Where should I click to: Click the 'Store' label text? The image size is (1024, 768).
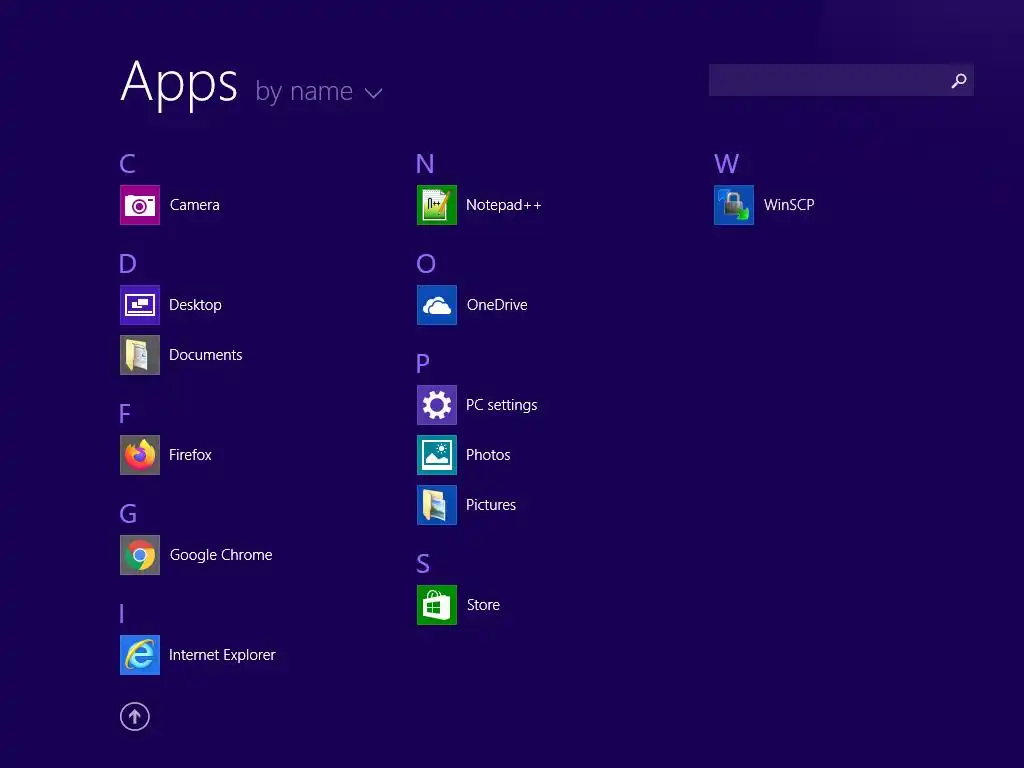pyautogui.click(x=483, y=605)
